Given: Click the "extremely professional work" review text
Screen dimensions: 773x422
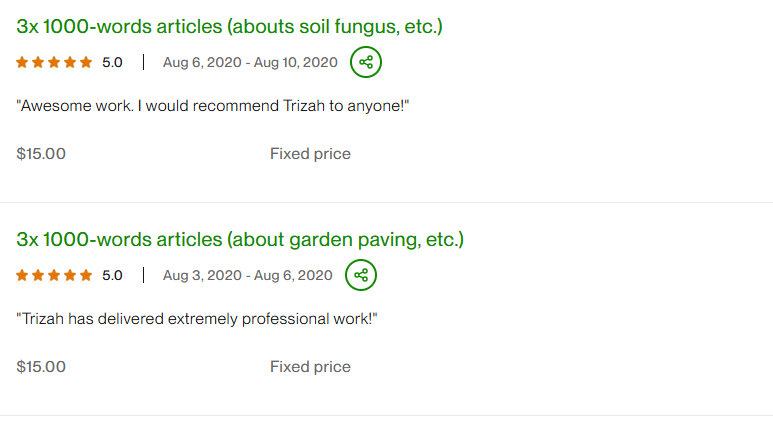Looking at the screenshot, I should [x=197, y=319].
